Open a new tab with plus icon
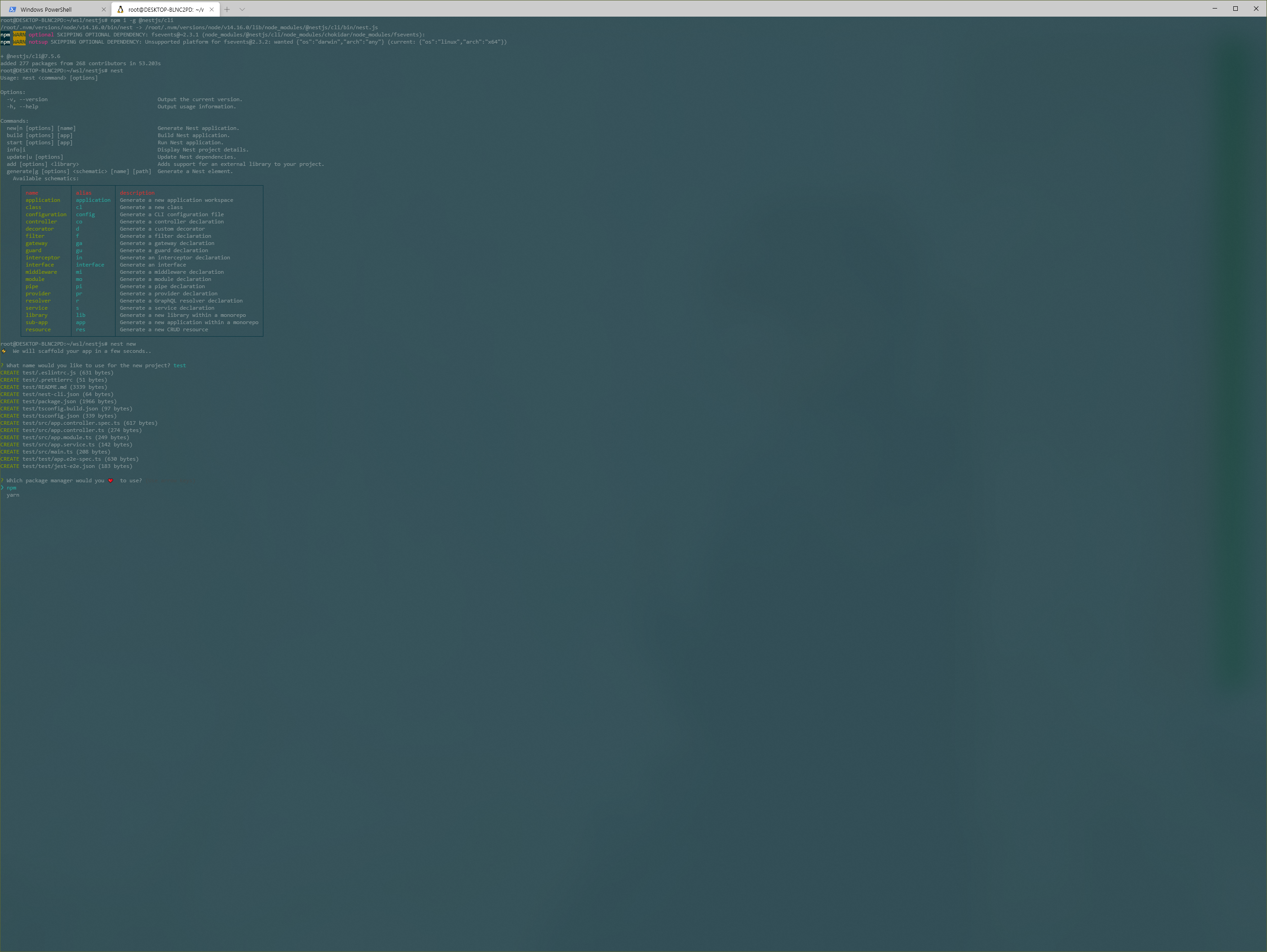The width and height of the screenshot is (1267, 952). coord(227,9)
